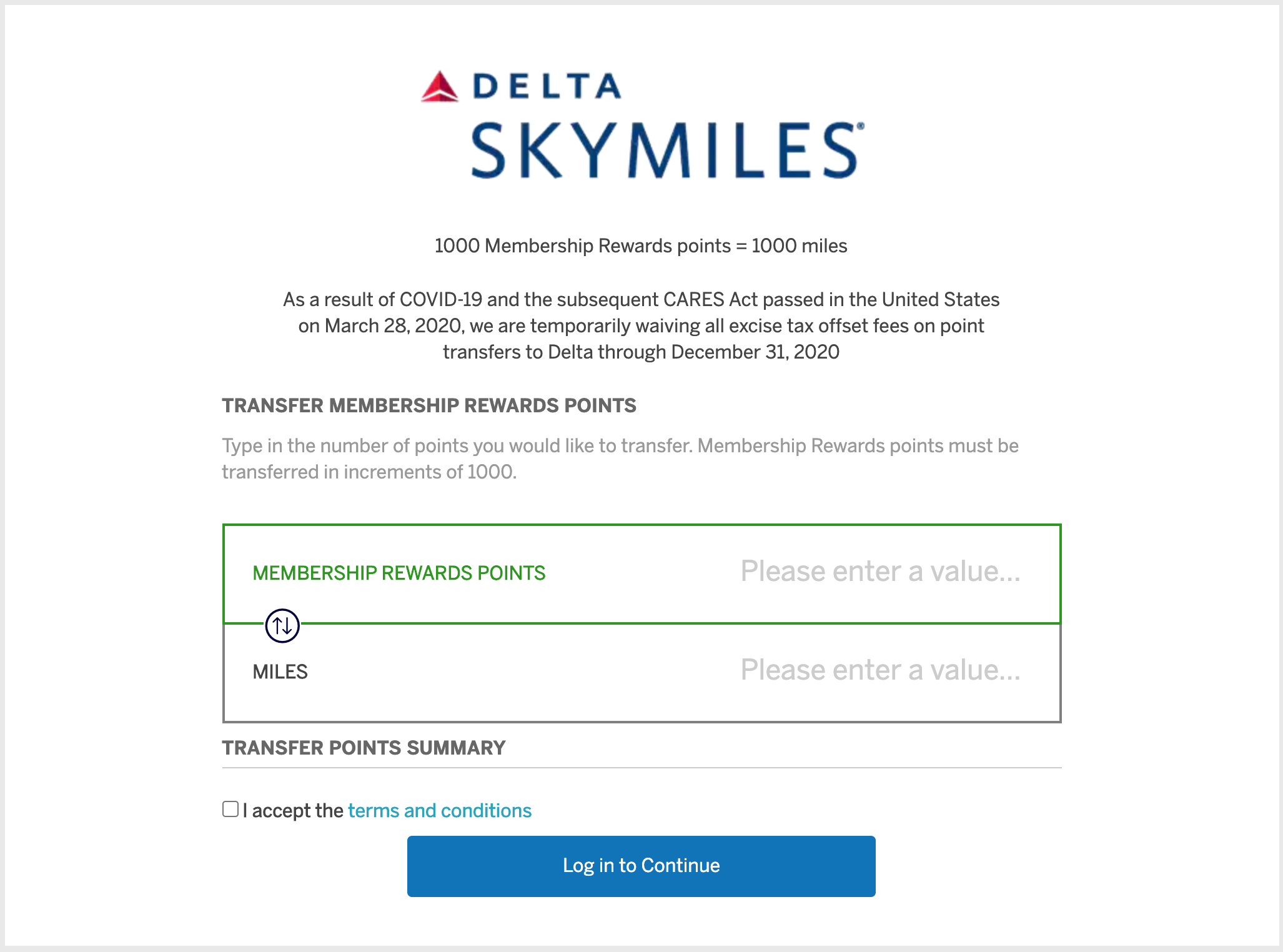This screenshot has height=952, width=1283.
Task: Click the Transfer Membership Rewards Points heading
Action: tap(429, 405)
